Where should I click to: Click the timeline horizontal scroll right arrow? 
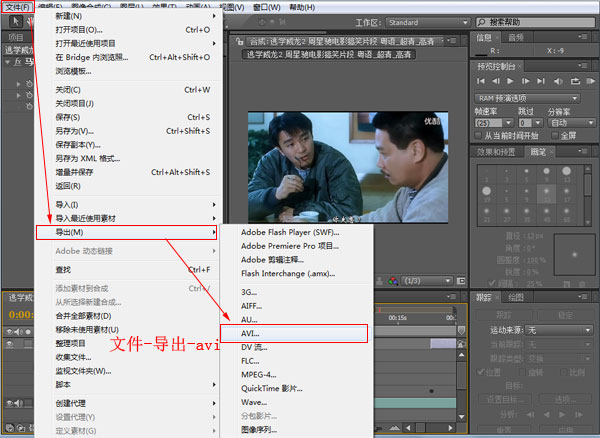pos(450,428)
